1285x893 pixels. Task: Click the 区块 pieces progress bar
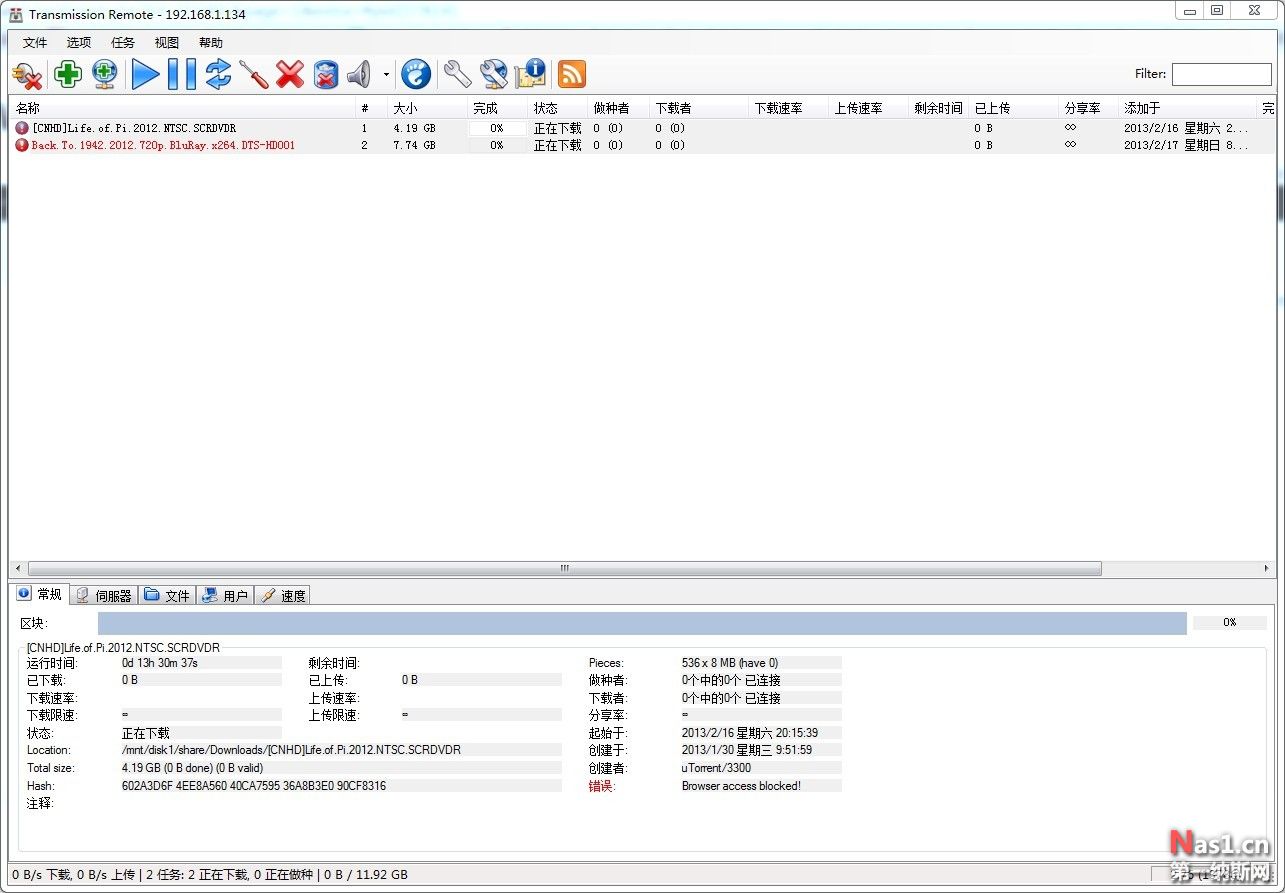click(x=642, y=623)
